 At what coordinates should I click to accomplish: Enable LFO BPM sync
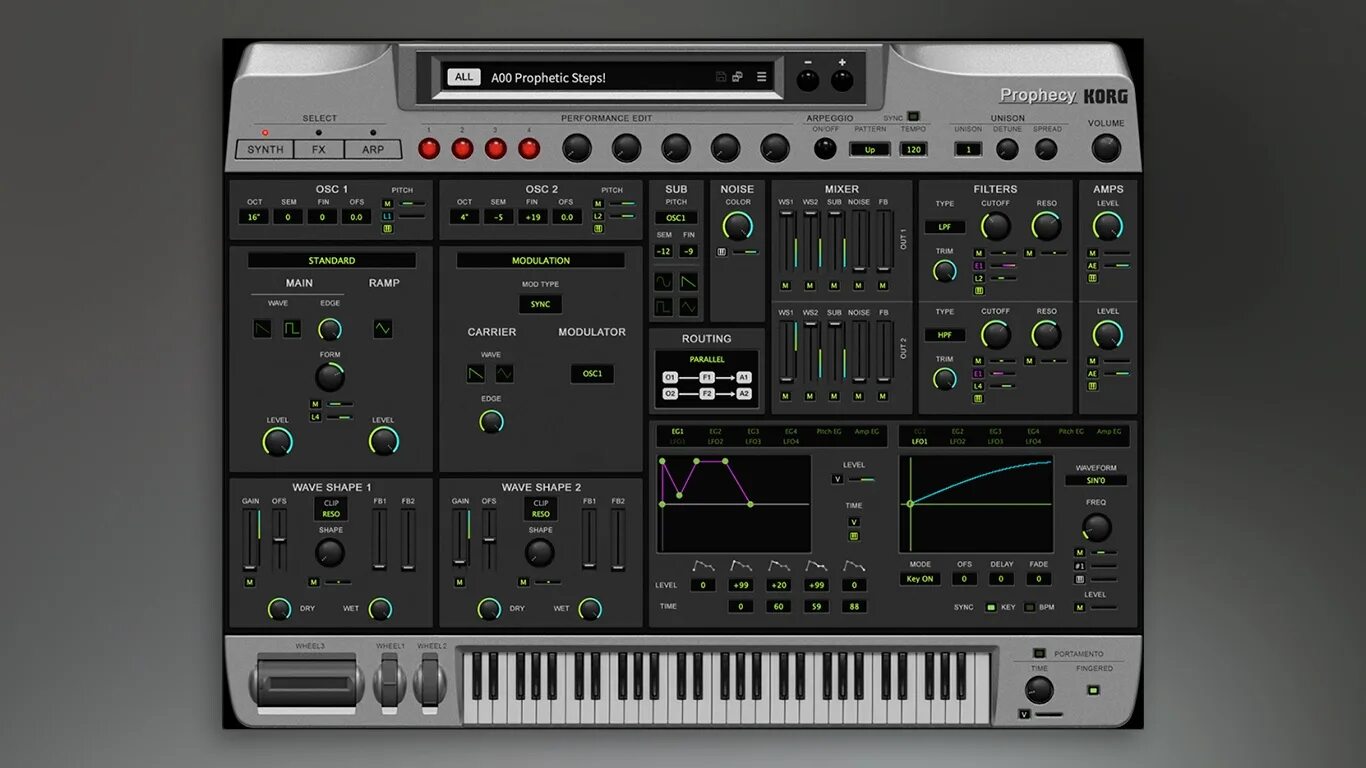click(1029, 607)
